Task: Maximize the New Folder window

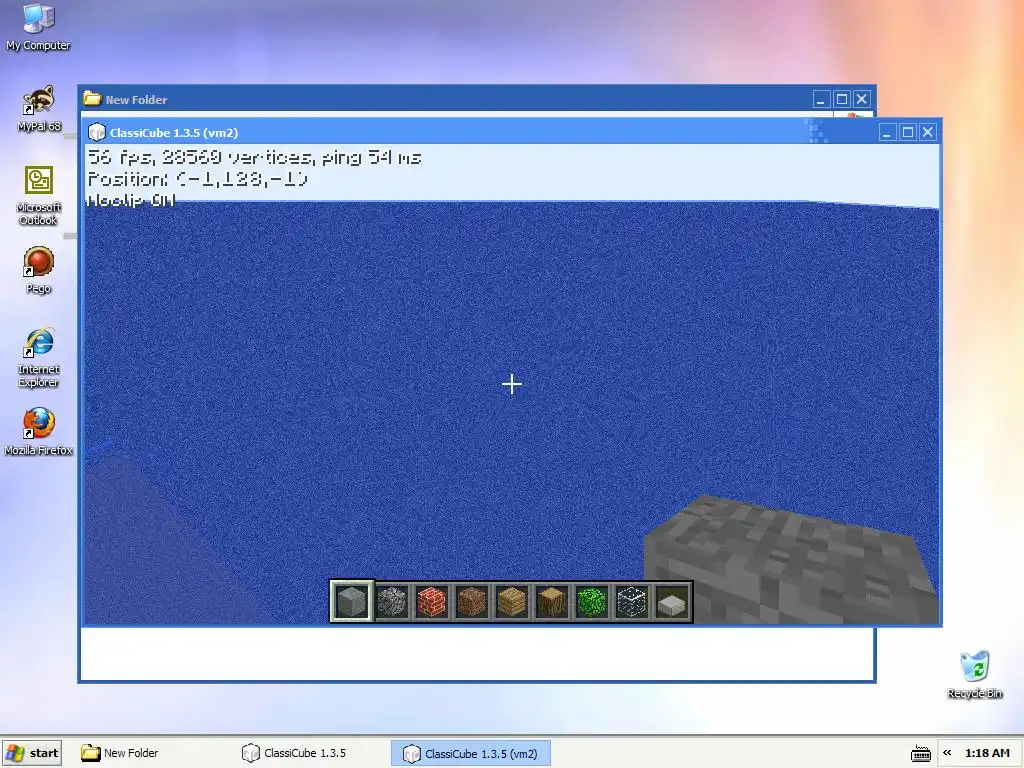Action: [842, 99]
